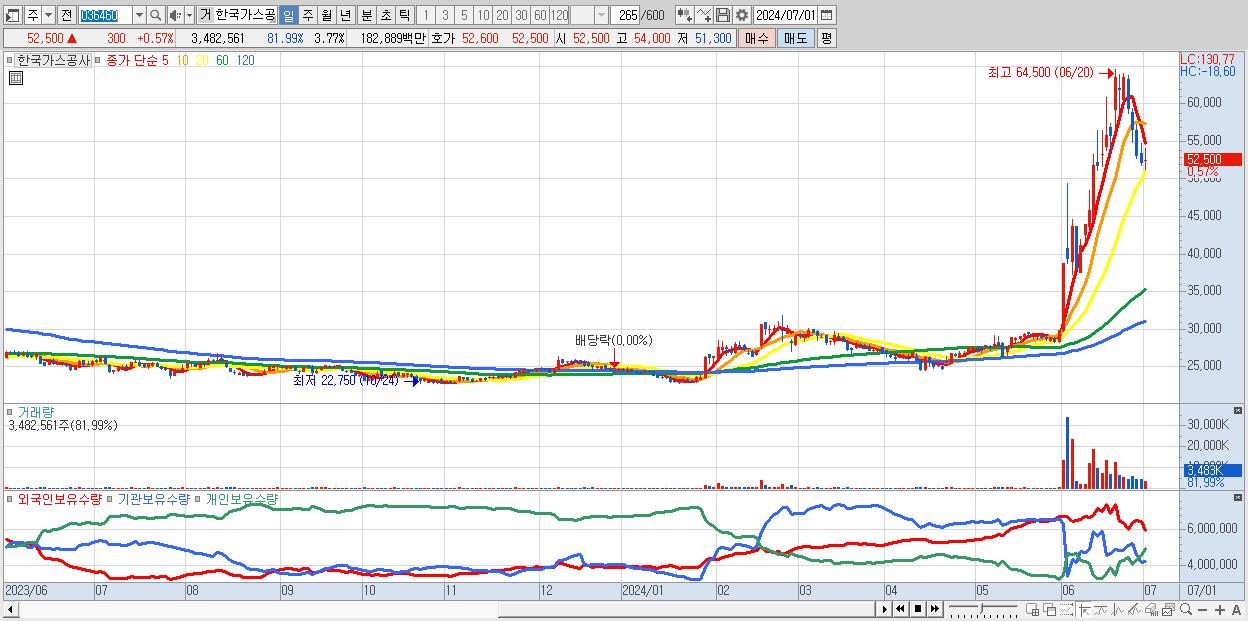Click the crosshair axis tool icon at bottom
This screenshot has height=621, width=1248.
(x=1083, y=610)
